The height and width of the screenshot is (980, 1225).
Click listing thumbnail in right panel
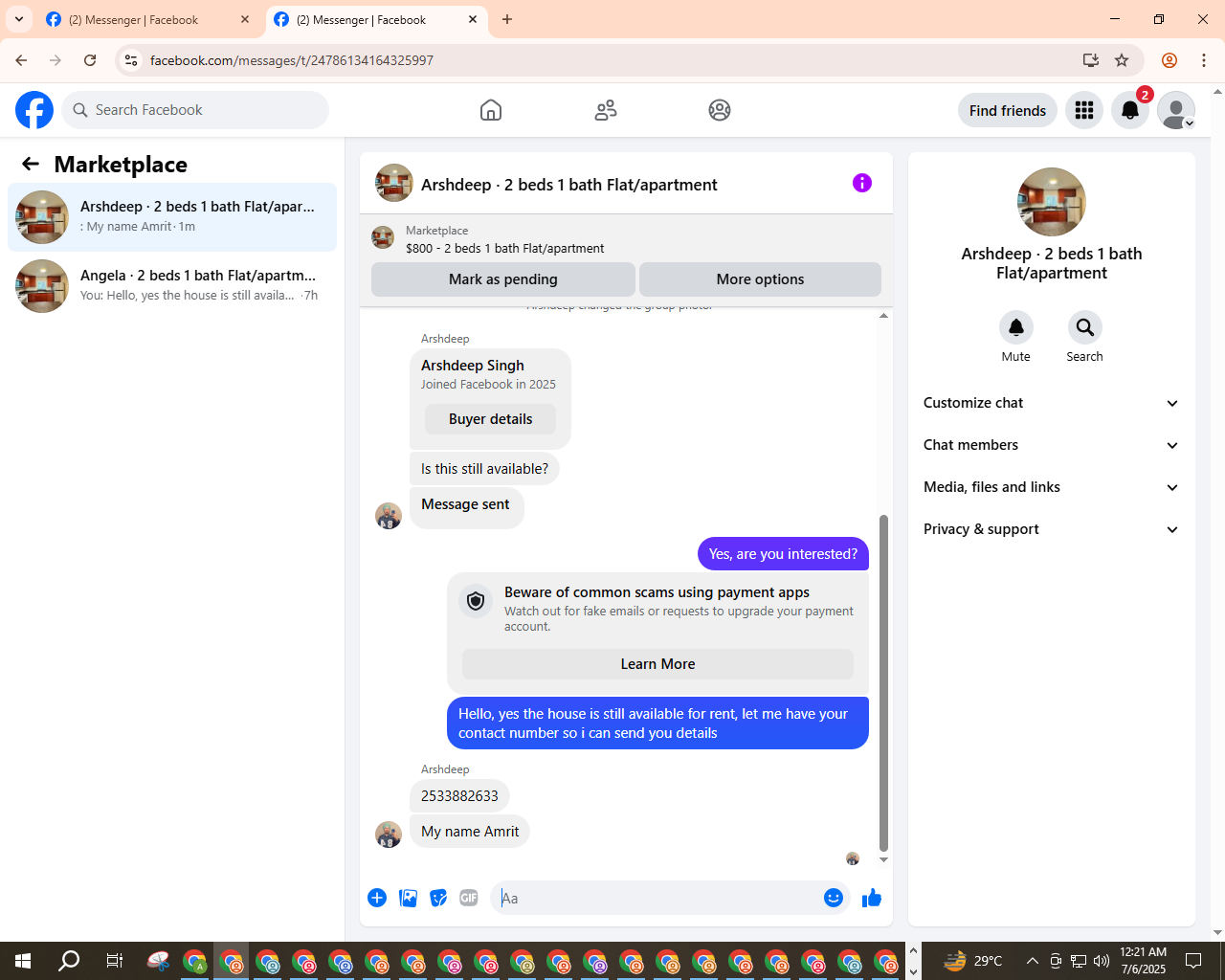(1052, 202)
